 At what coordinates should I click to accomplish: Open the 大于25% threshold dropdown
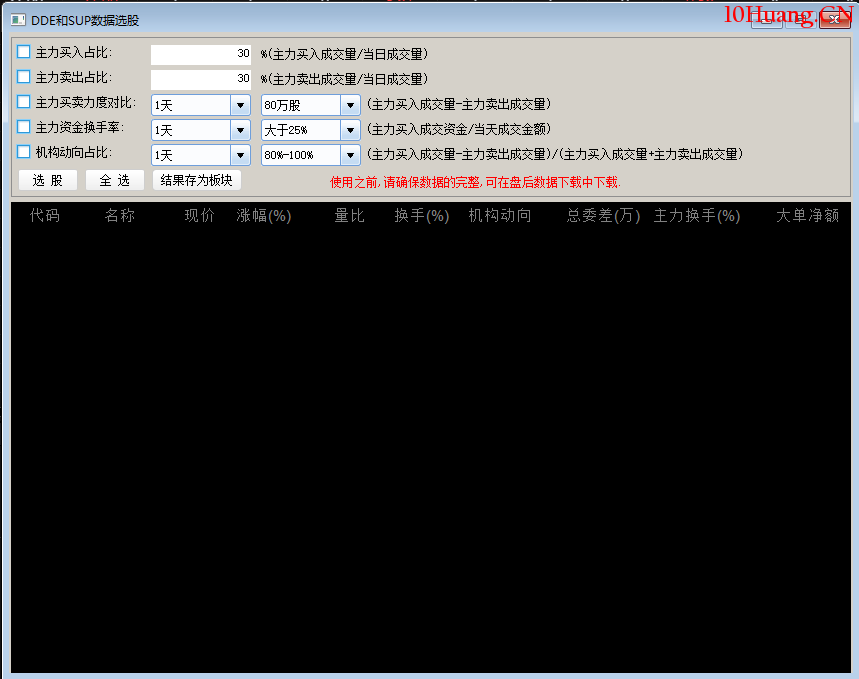point(350,130)
